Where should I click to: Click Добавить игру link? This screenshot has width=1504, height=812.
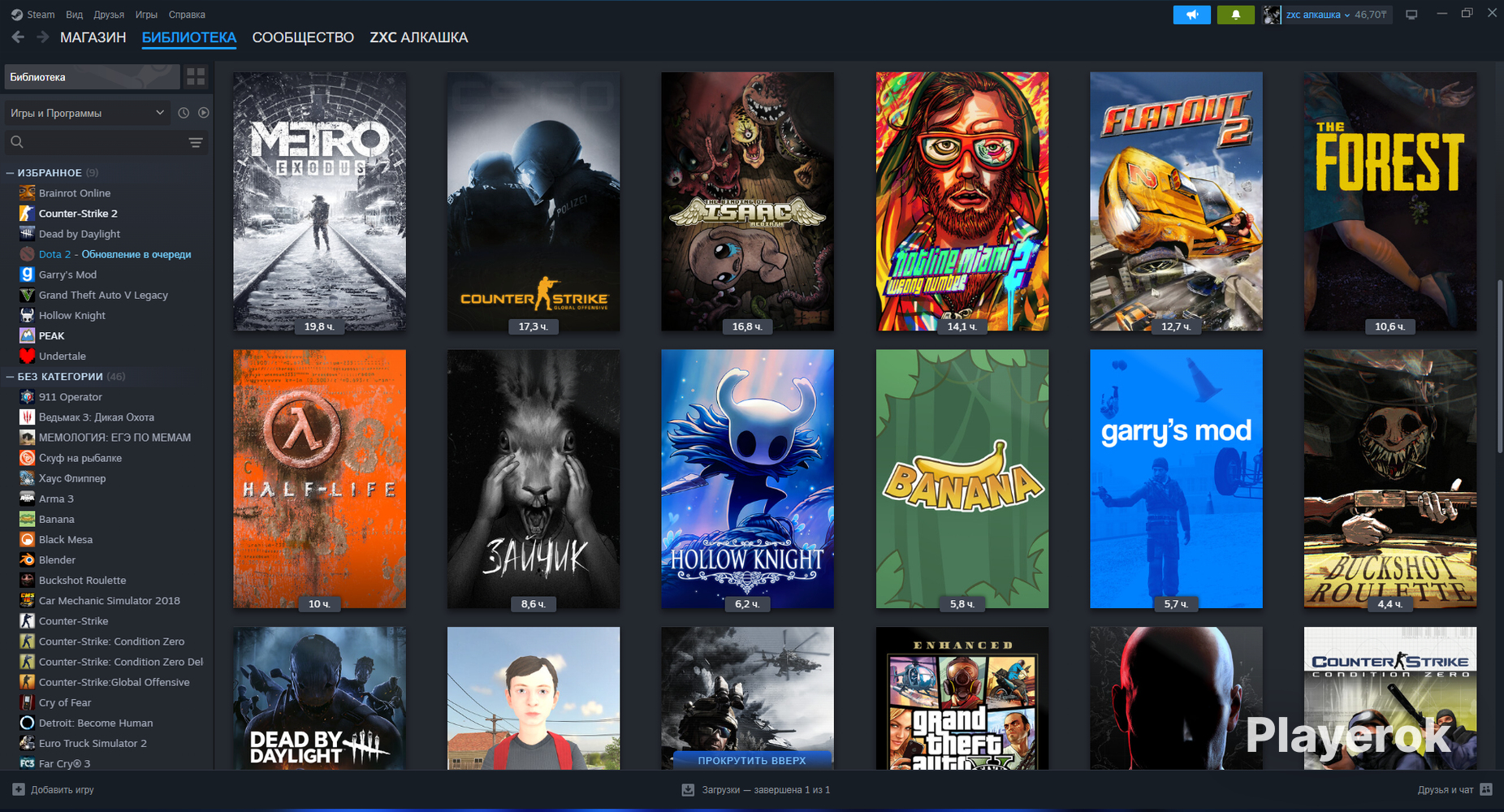click(x=63, y=789)
